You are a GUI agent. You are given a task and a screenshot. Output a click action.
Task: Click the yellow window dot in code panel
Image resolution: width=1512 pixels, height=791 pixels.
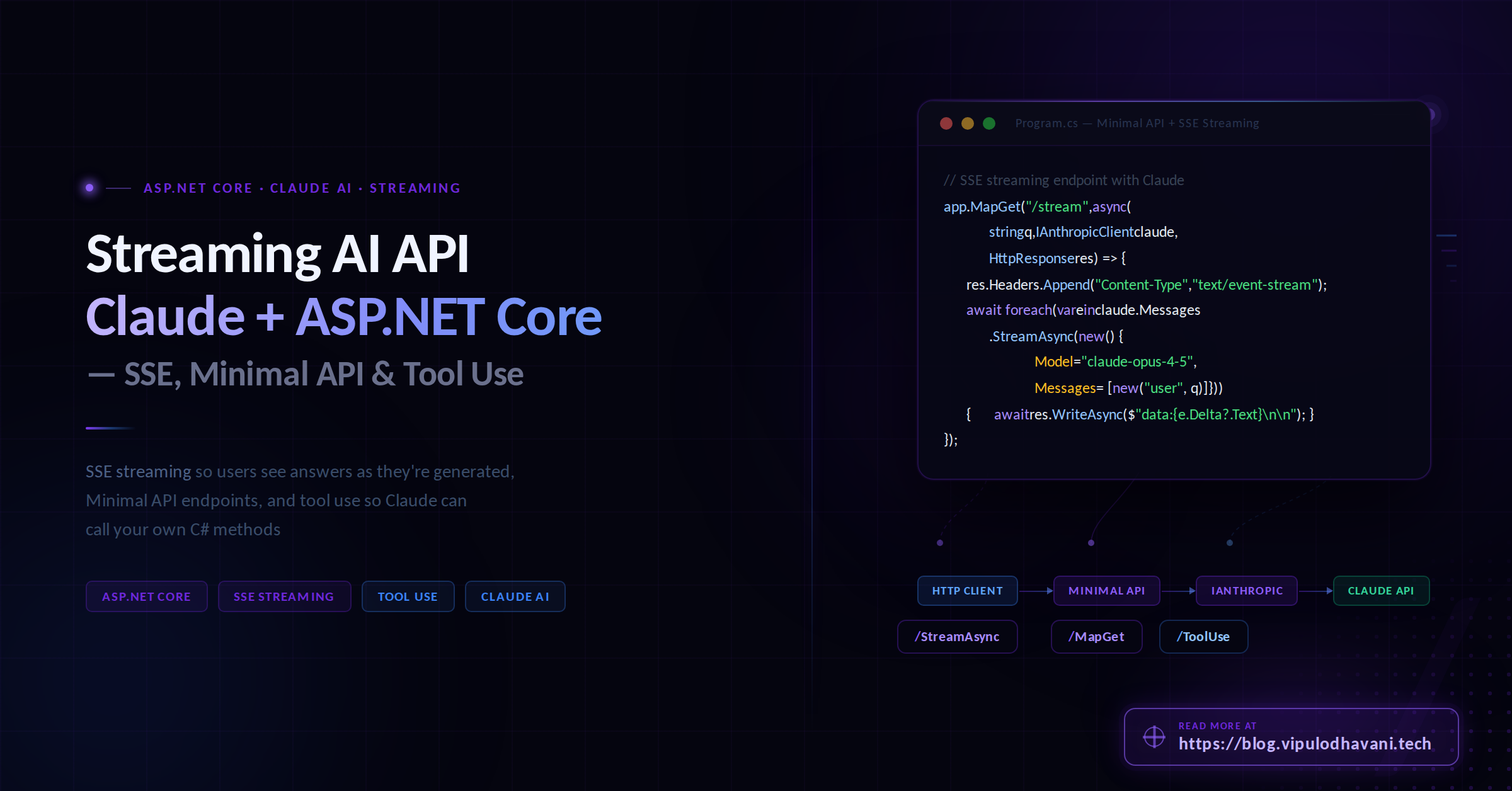968,123
